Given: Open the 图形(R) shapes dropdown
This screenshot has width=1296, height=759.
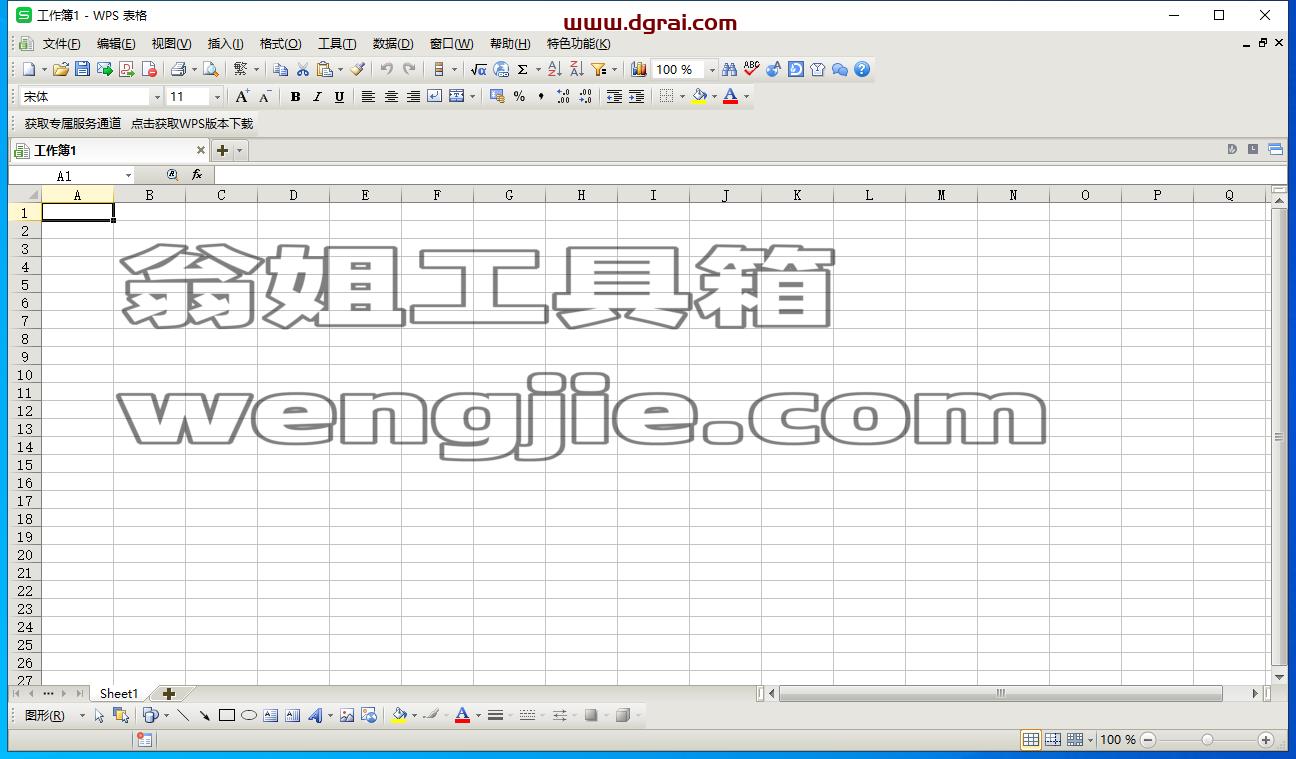Looking at the screenshot, I should (53, 715).
